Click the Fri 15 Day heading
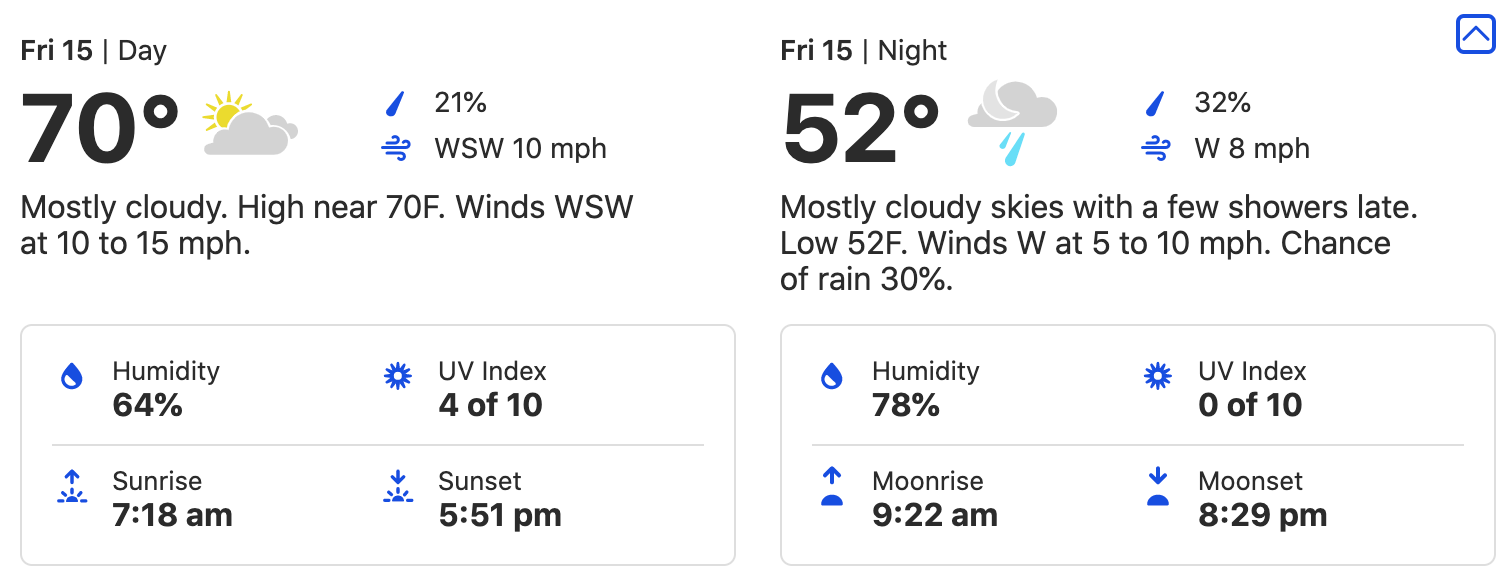 pos(94,51)
